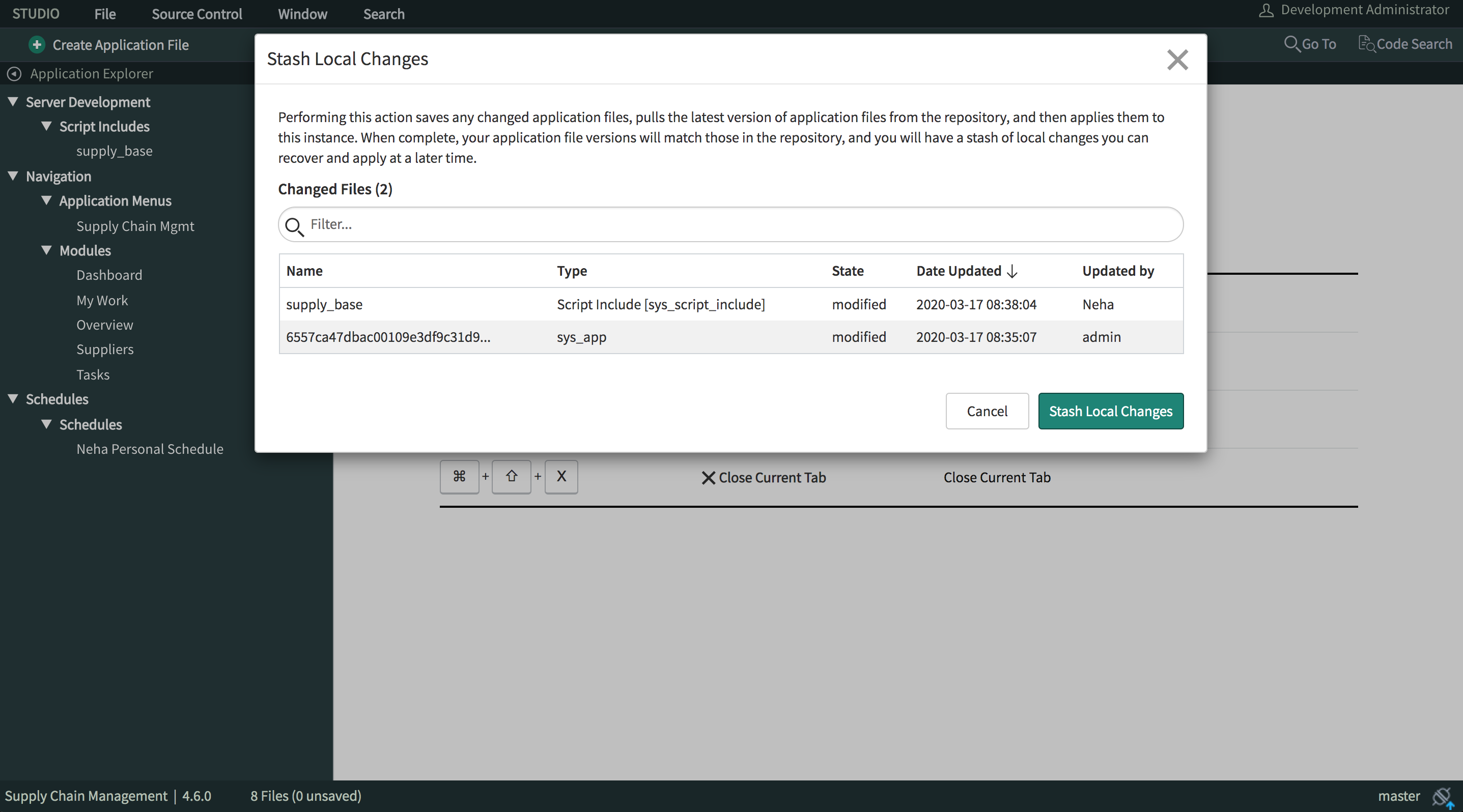1463x812 pixels.
Task: Open the Search menu
Action: coord(384,14)
